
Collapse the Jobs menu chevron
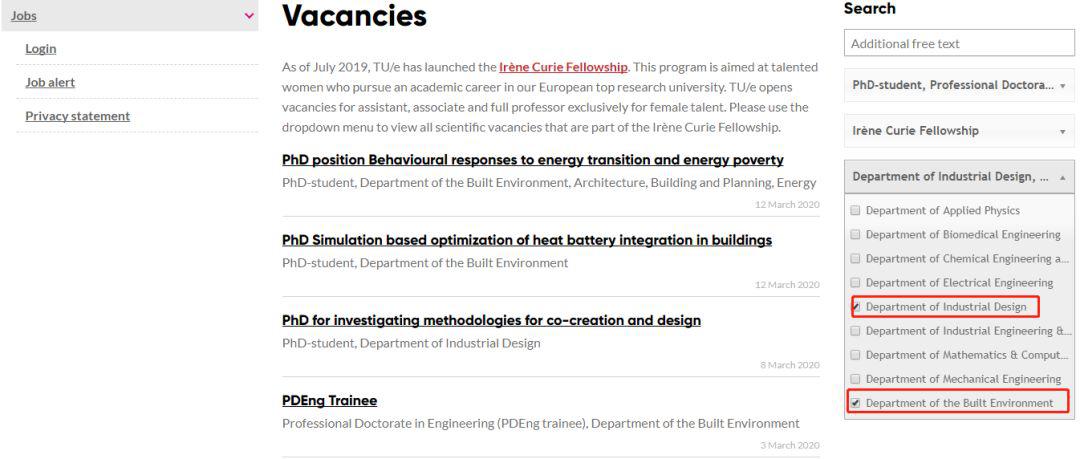pyautogui.click(x=249, y=15)
